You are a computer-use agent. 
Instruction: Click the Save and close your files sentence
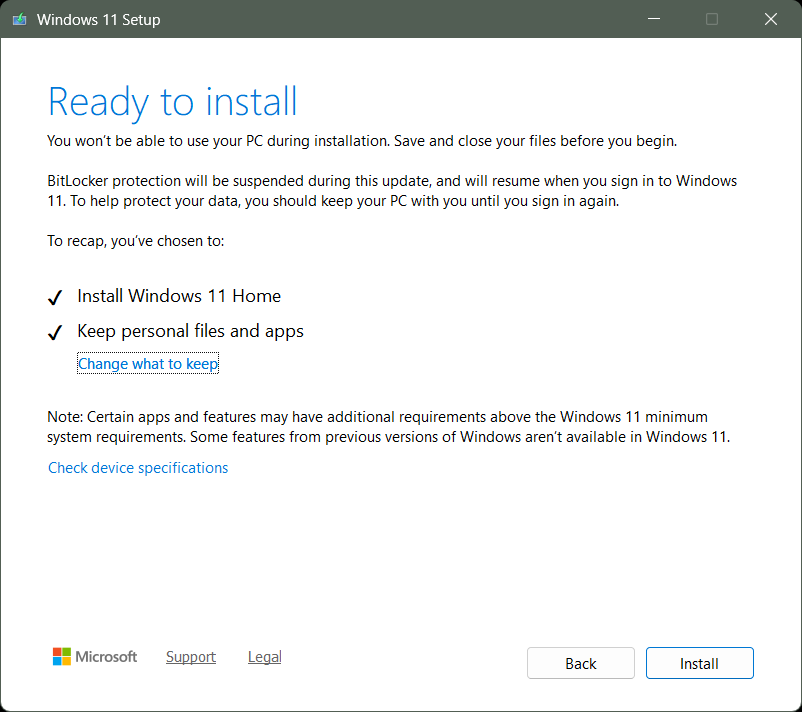tap(535, 141)
